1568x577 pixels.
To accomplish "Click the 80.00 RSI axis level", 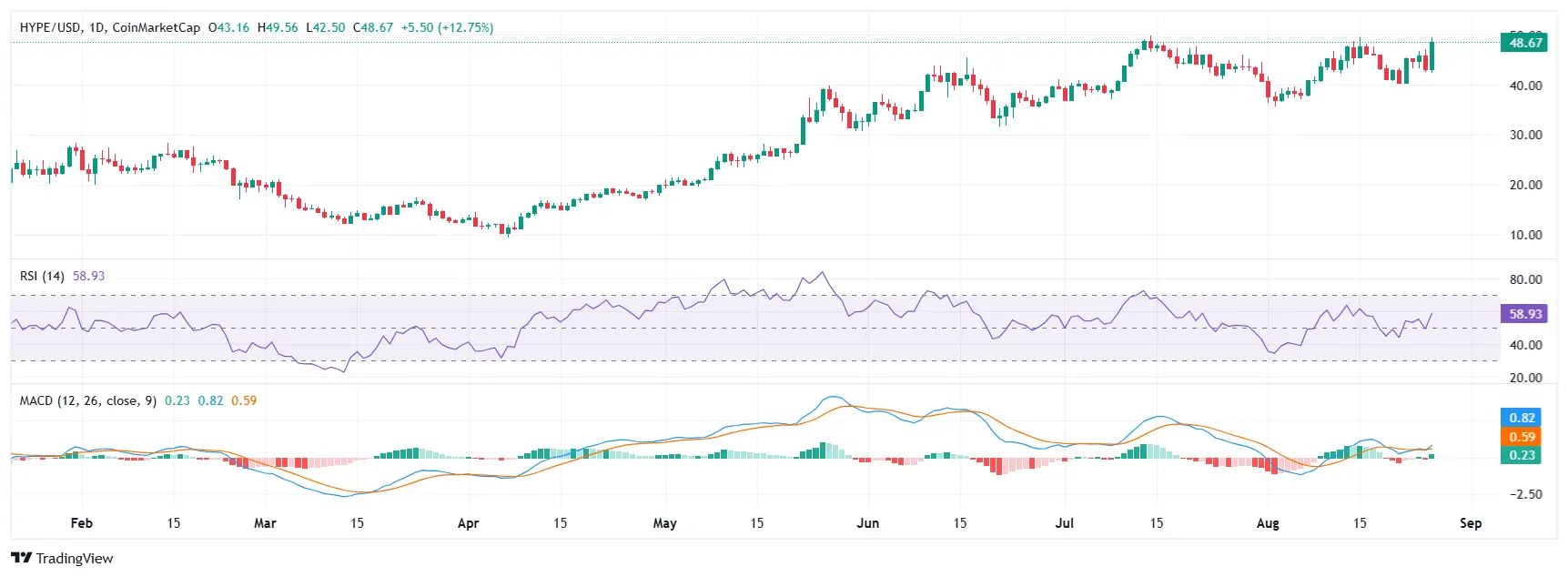I will point(1525,279).
